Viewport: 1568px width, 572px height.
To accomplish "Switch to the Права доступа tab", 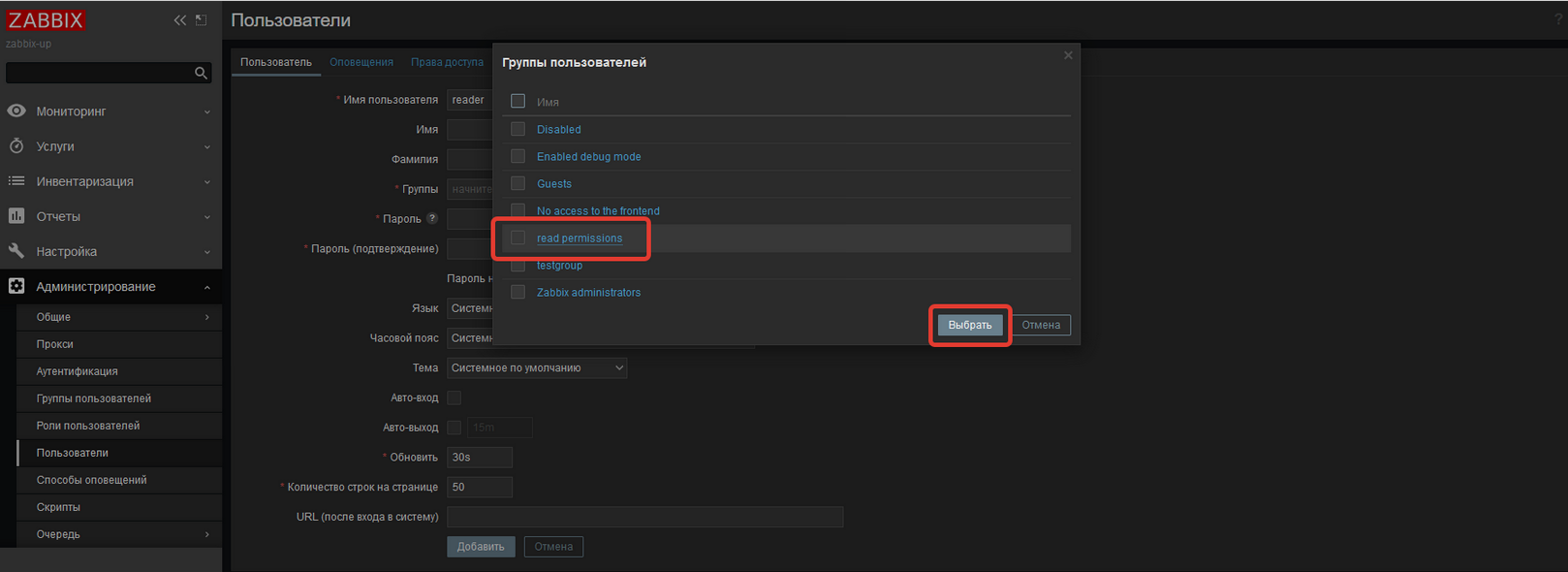I will point(447,62).
